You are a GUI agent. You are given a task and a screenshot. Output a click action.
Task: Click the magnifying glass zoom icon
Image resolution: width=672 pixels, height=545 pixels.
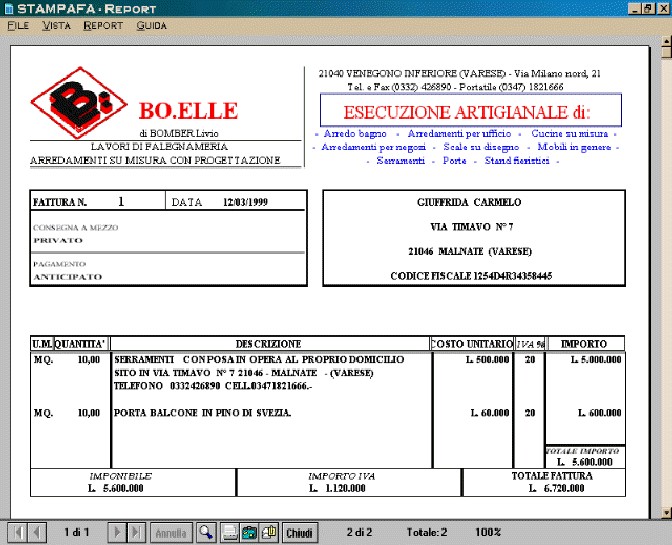click(205, 533)
